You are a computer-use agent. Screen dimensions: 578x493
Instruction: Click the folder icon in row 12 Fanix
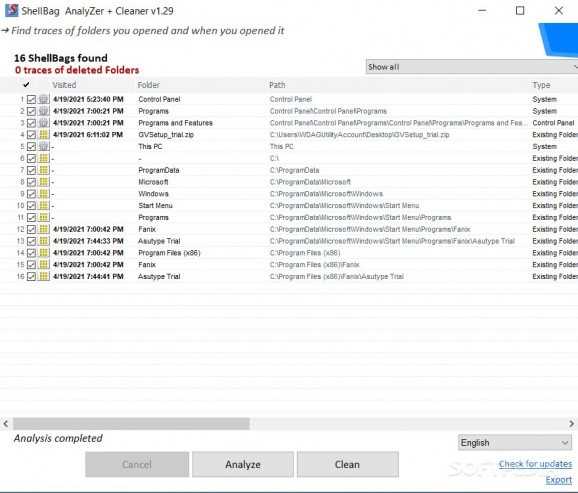point(44,229)
